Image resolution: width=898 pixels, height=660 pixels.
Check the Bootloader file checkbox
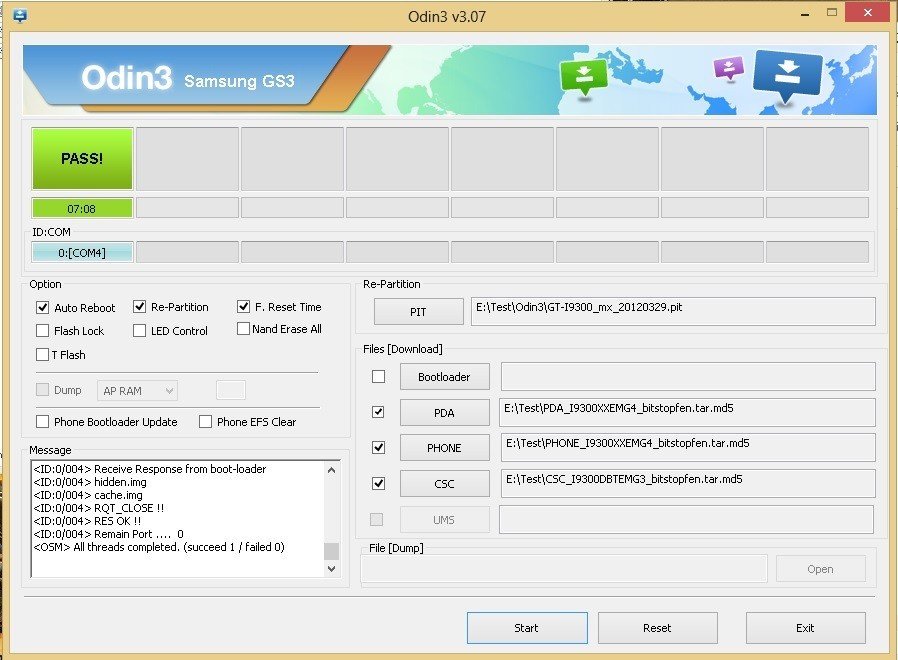pos(378,376)
